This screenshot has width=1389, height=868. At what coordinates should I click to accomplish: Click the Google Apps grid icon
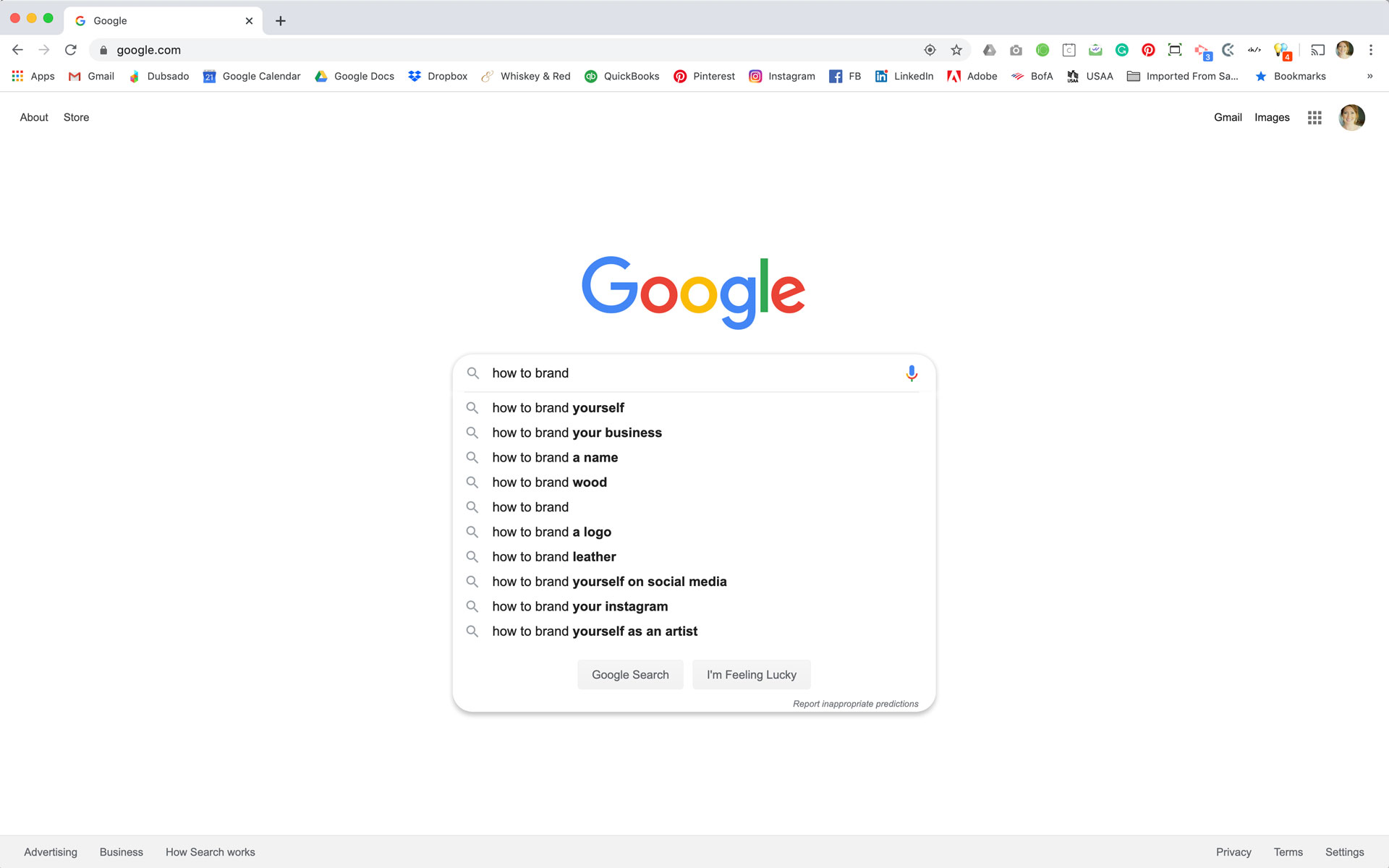click(x=1314, y=117)
